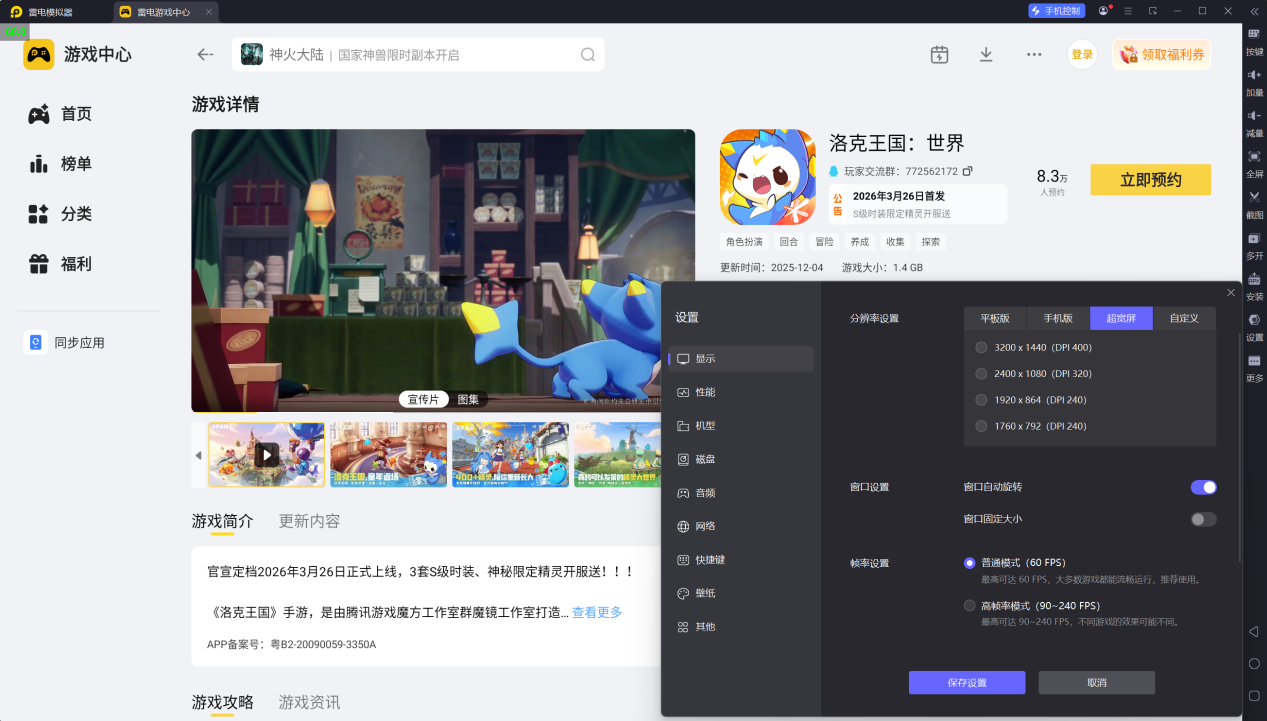Toggle 窗口自动旋转 switch

[1203, 487]
